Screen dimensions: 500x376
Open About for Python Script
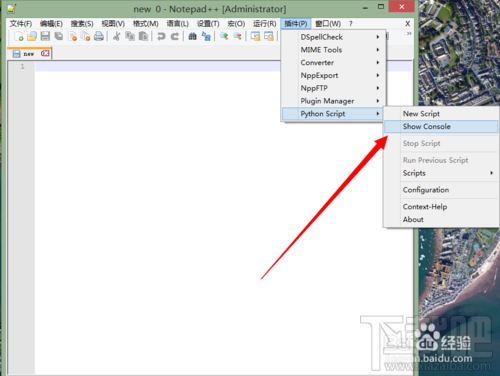(441, 219)
